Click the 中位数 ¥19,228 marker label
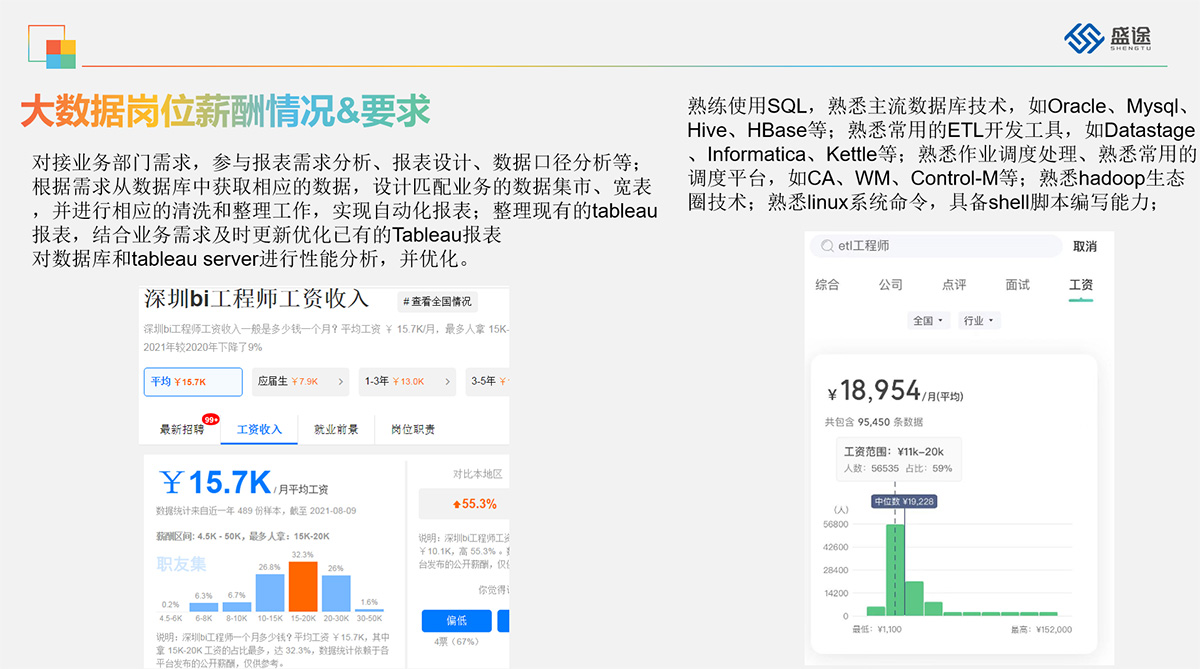The width and height of the screenshot is (1200, 669). click(904, 502)
